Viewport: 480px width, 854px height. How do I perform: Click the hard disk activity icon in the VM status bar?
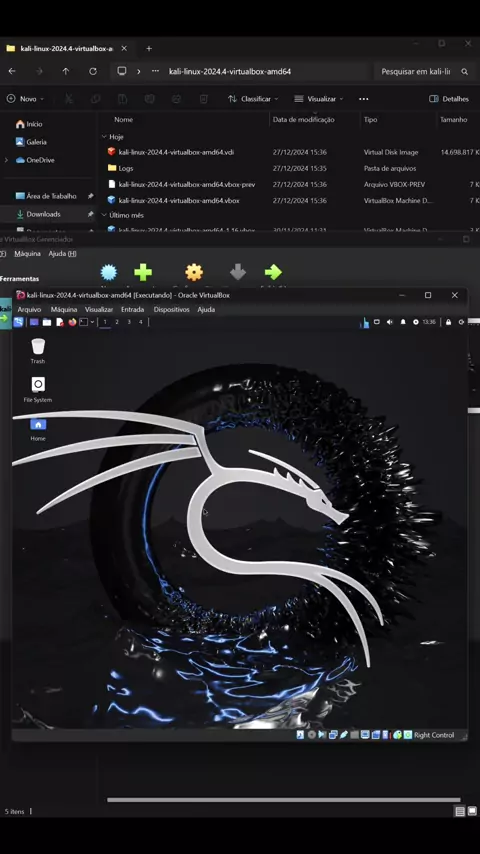pyautogui.click(x=300, y=735)
